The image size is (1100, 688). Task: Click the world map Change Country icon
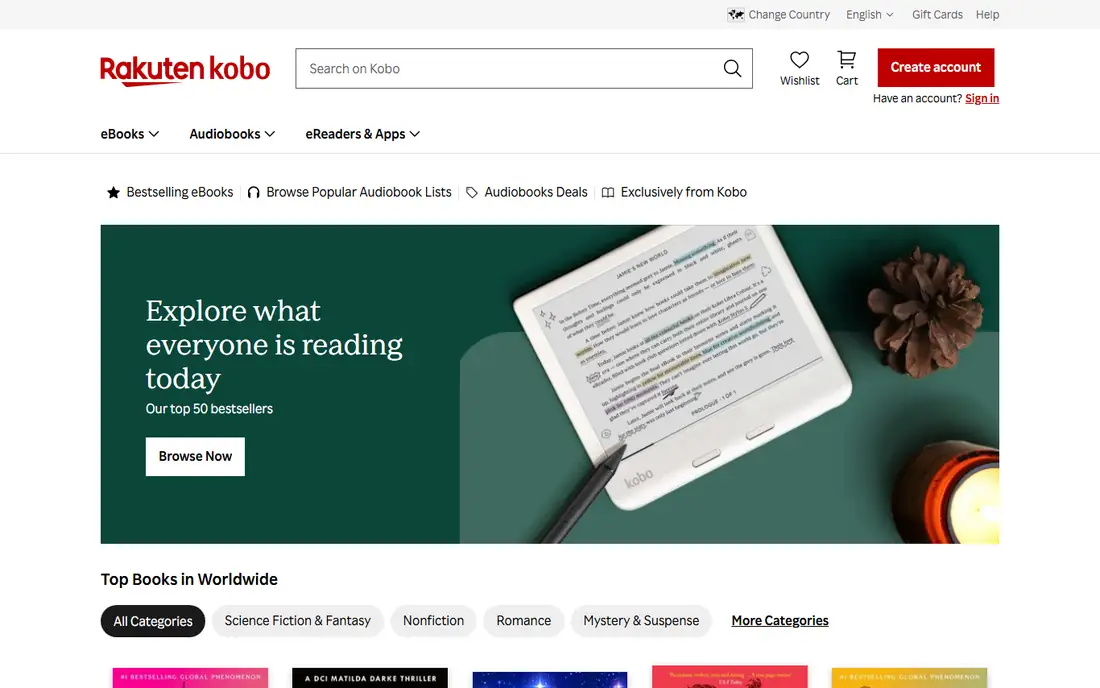pos(735,14)
